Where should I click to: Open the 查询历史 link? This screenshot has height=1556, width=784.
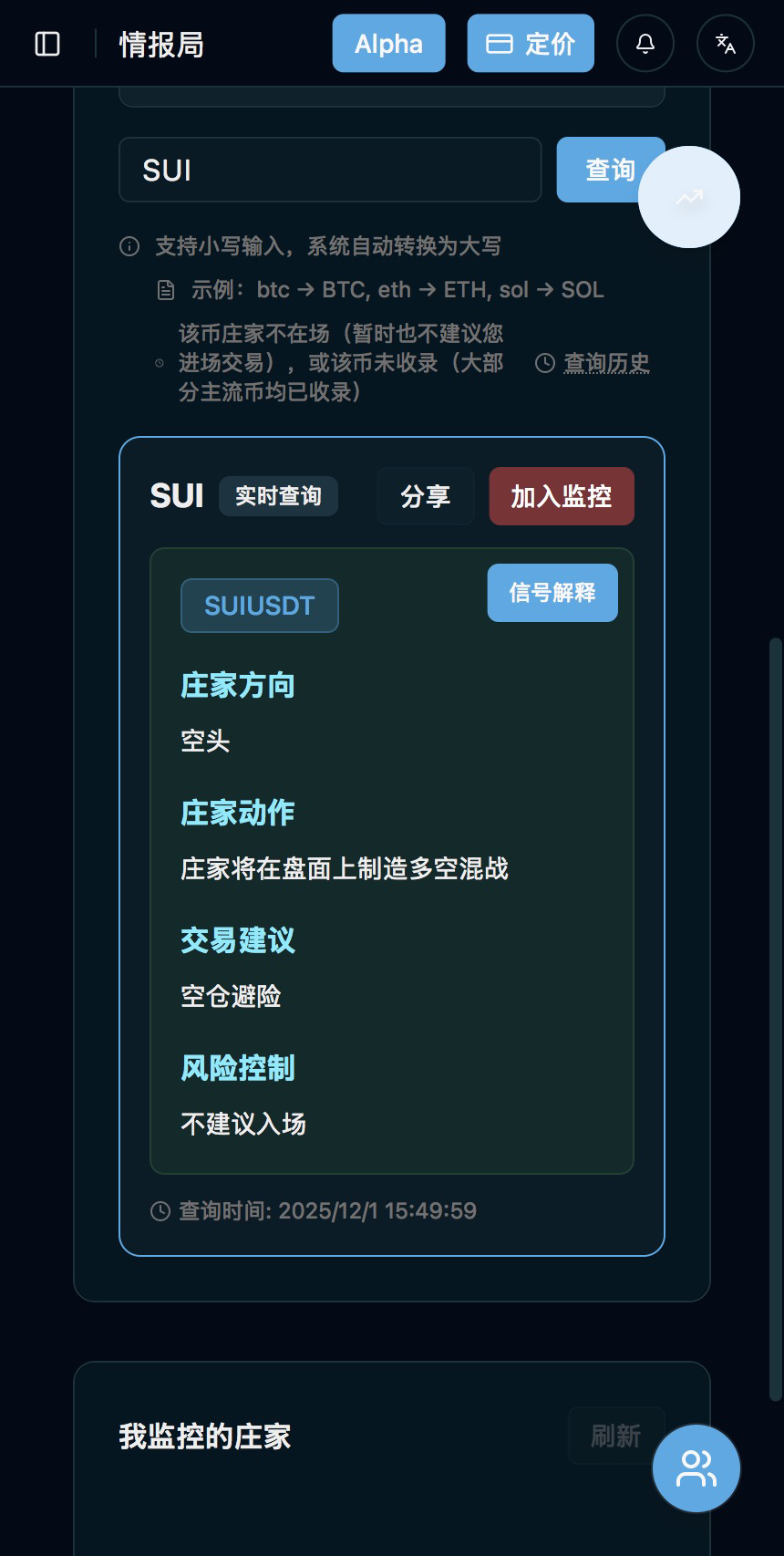pos(606,363)
